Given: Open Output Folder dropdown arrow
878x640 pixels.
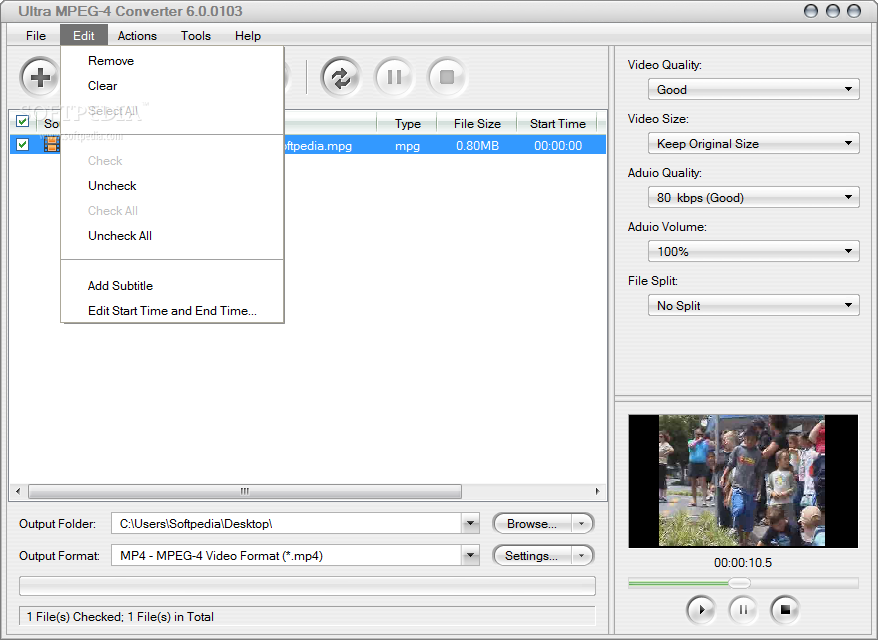Looking at the screenshot, I should point(470,524).
